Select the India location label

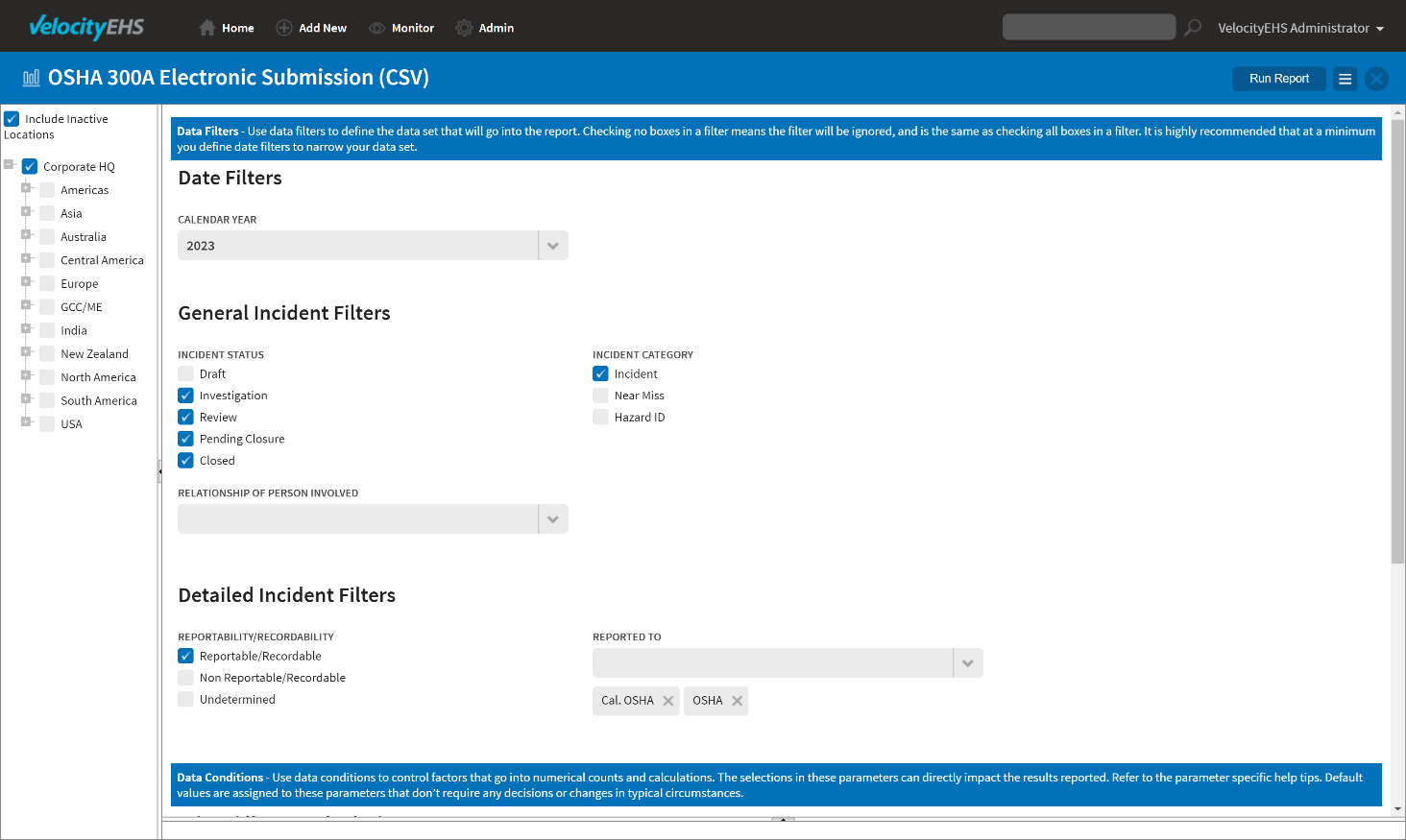(x=74, y=330)
